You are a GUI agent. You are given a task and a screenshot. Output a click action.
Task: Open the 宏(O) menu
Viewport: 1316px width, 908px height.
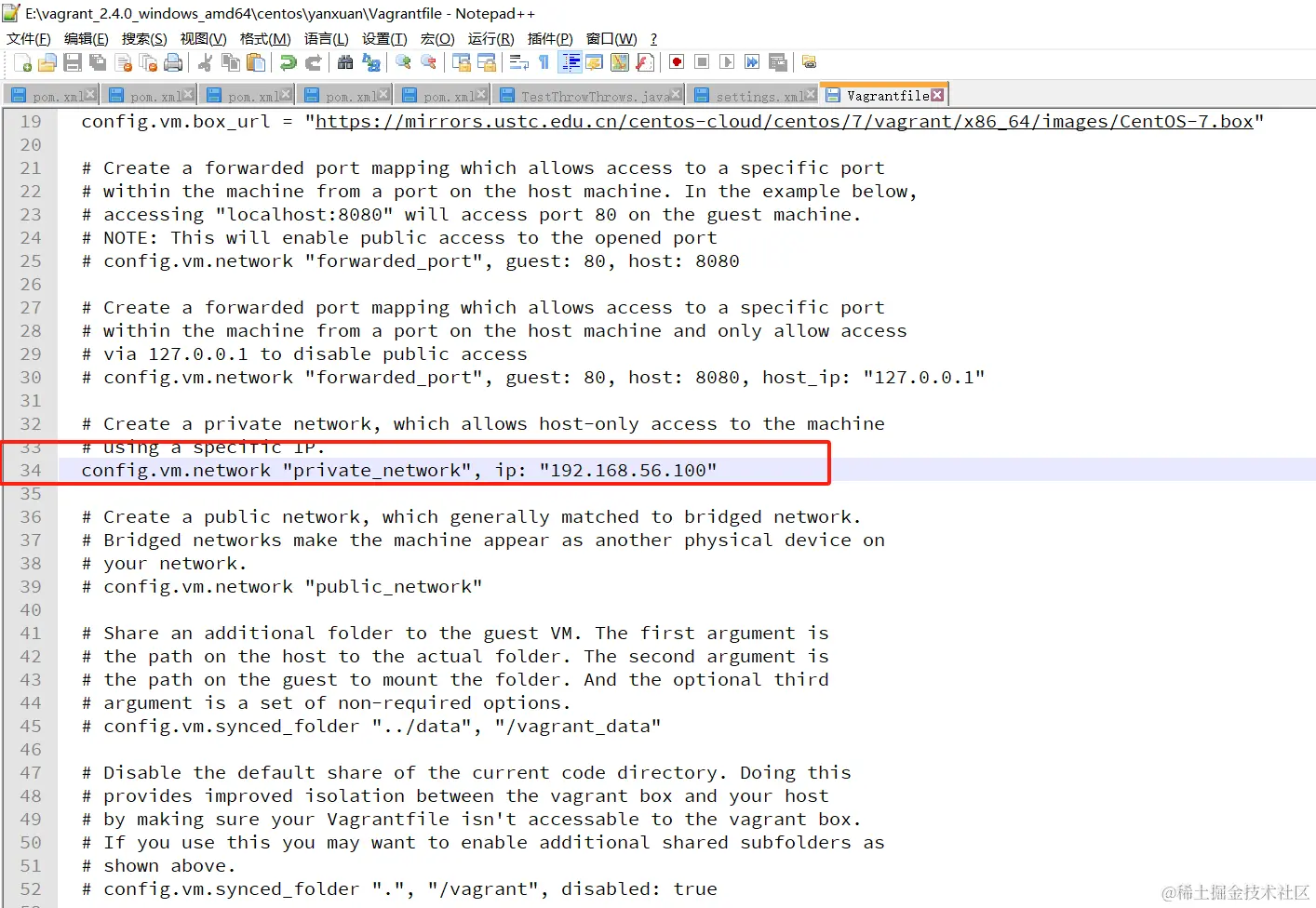(x=437, y=38)
